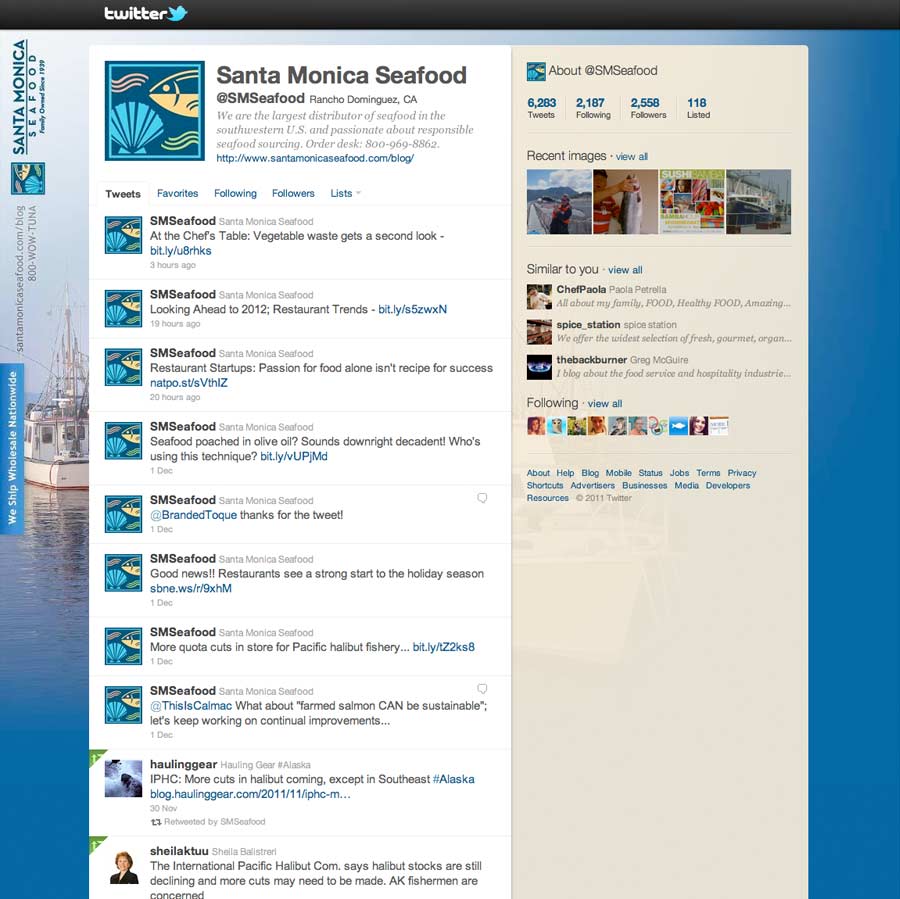Click avatar on holiday season tweet
Screen dimensions: 900x899
click(123, 572)
